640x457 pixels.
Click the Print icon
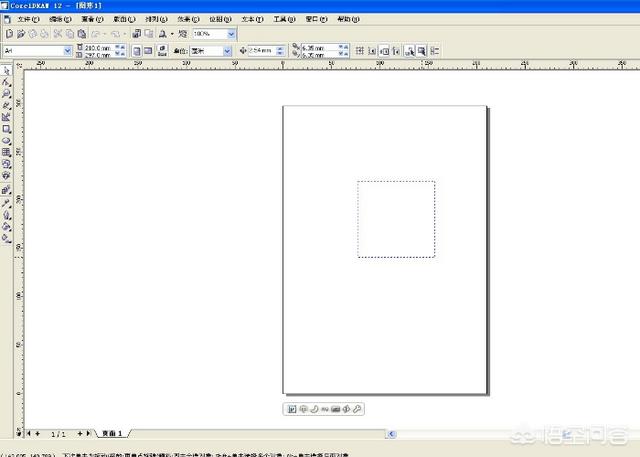44,34
